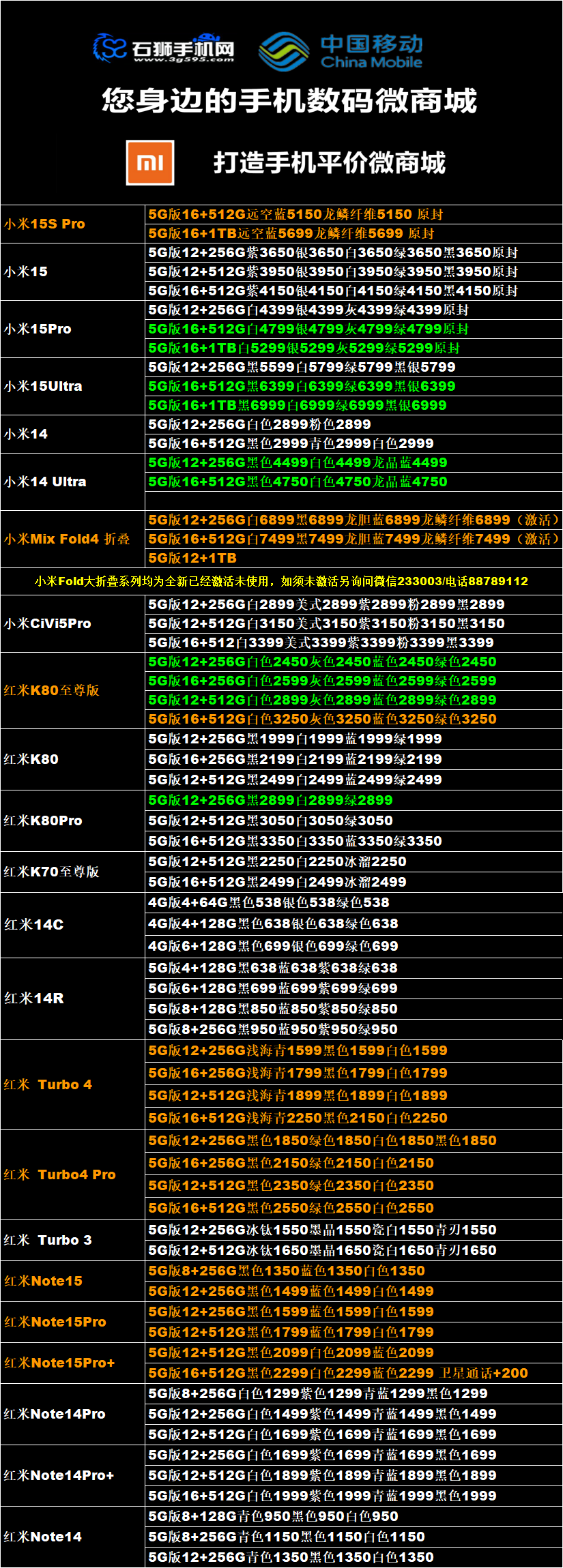
Task: Select the 红米K80至尊版 model label
Action: point(52,690)
